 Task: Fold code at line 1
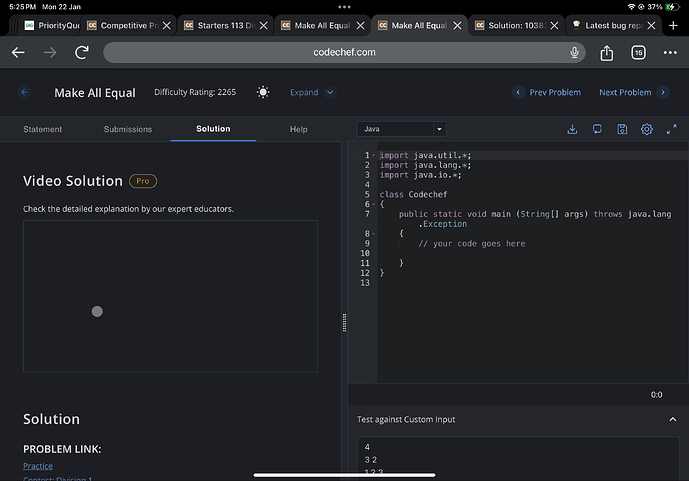pos(374,156)
